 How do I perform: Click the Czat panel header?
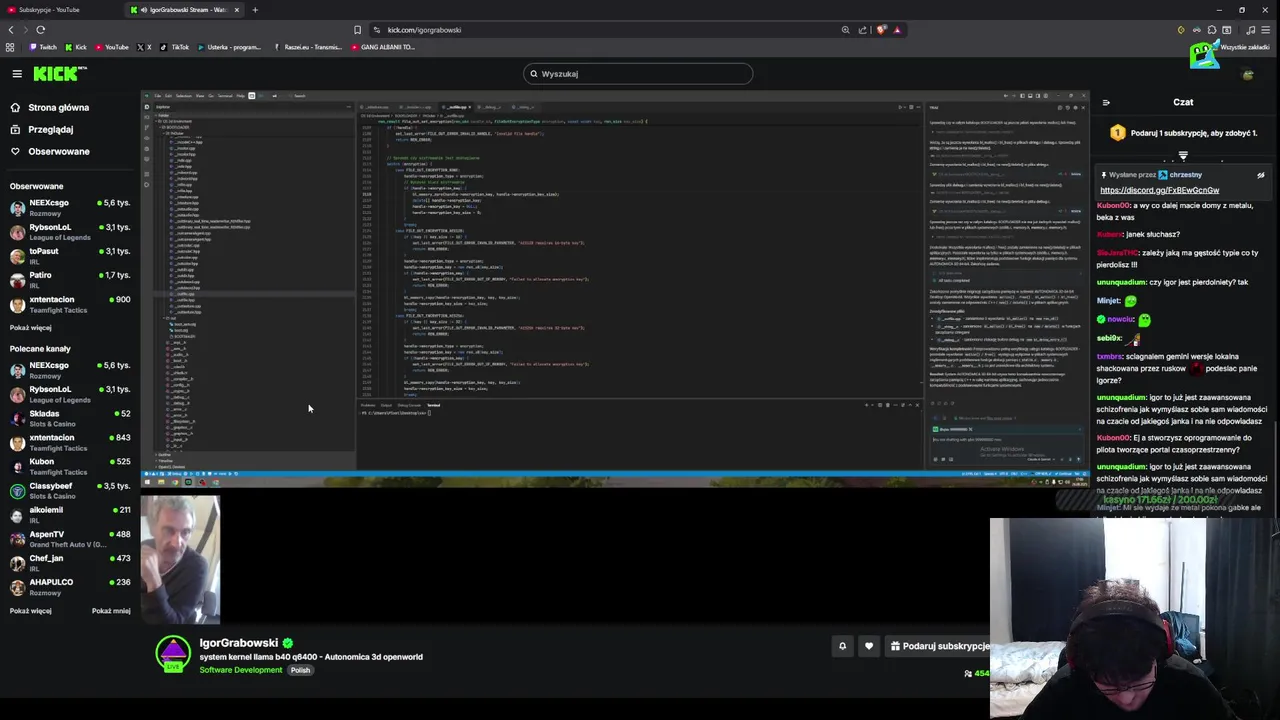pyautogui.click(x=1183, y=102)
